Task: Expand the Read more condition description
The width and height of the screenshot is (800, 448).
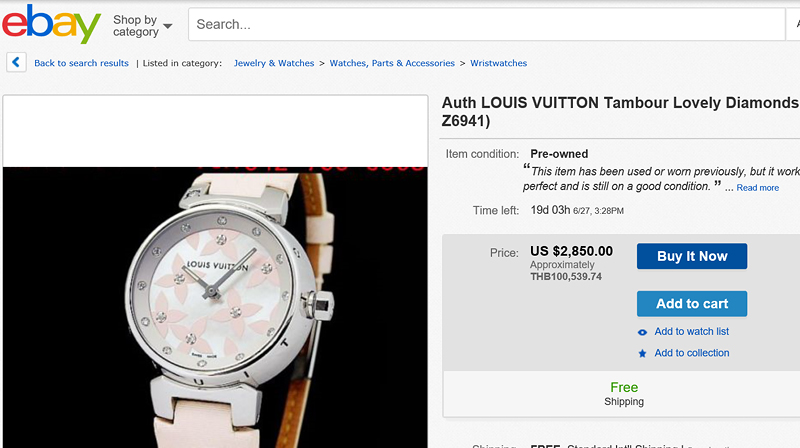Action: [x=757, y=188]
